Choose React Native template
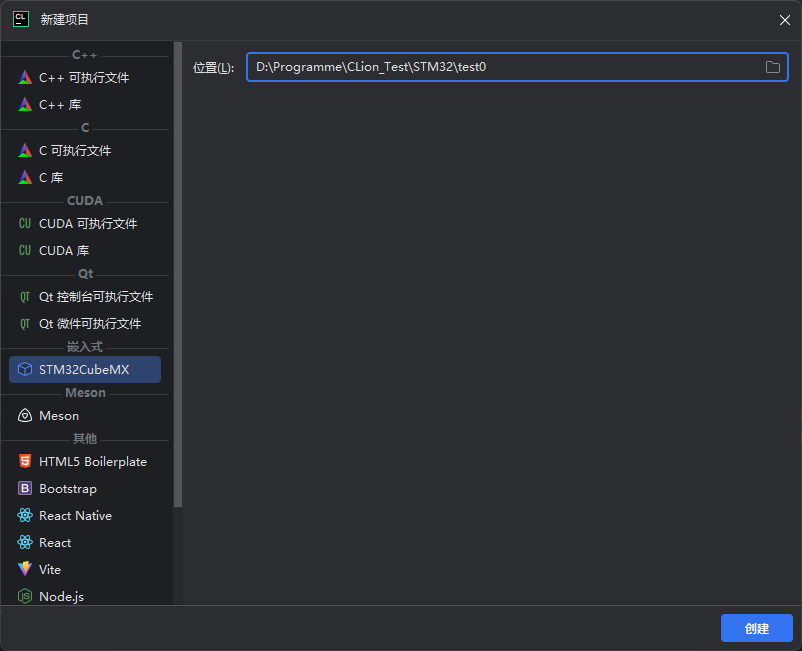802x651 pixels. tap(85, 515)
